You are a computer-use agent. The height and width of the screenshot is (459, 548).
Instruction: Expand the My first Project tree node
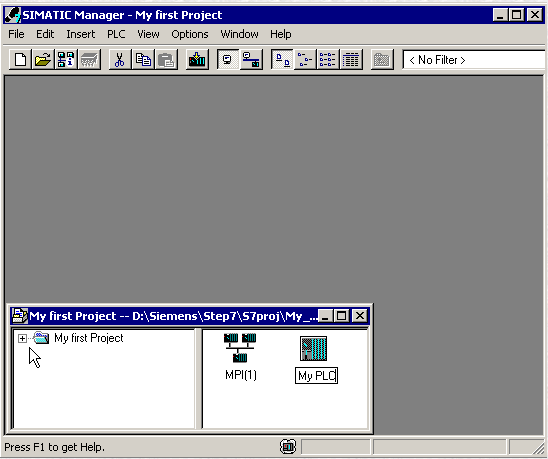point(22,338)
